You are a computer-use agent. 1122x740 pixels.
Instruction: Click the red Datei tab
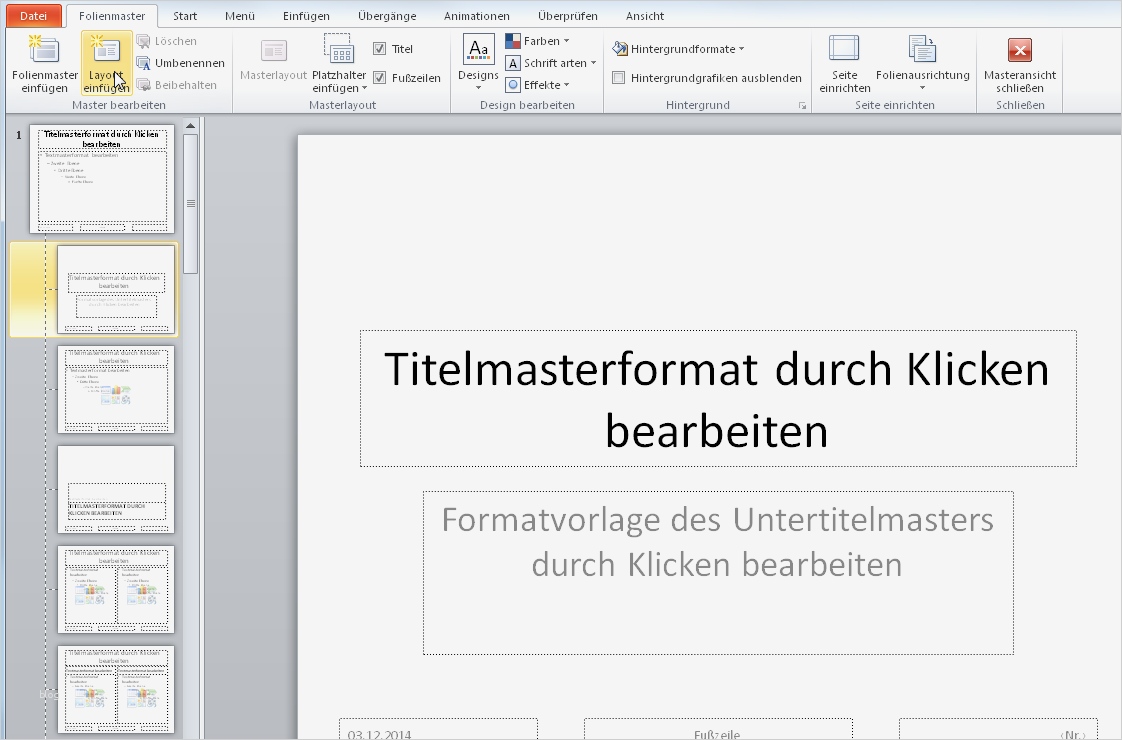pos(33,15)
